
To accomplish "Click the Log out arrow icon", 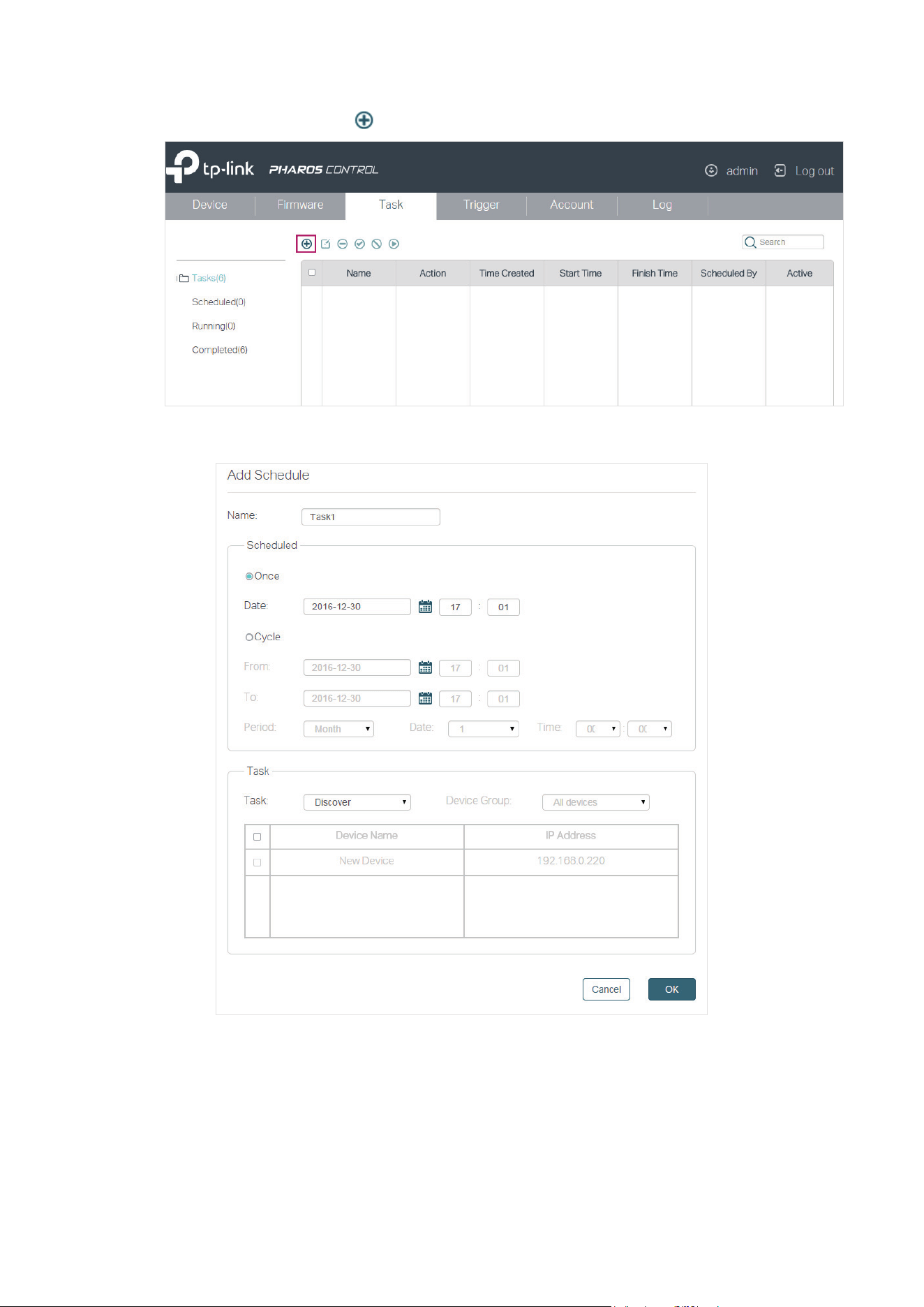I will 780,170.
